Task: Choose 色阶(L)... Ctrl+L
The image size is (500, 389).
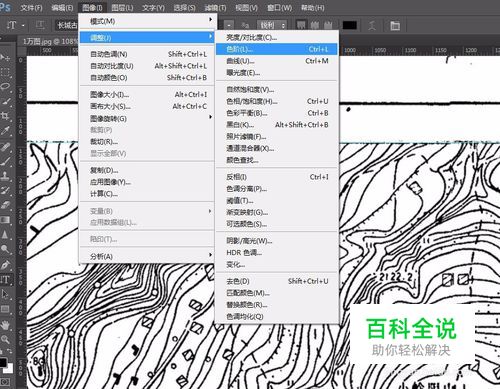Action: [277, 49]
